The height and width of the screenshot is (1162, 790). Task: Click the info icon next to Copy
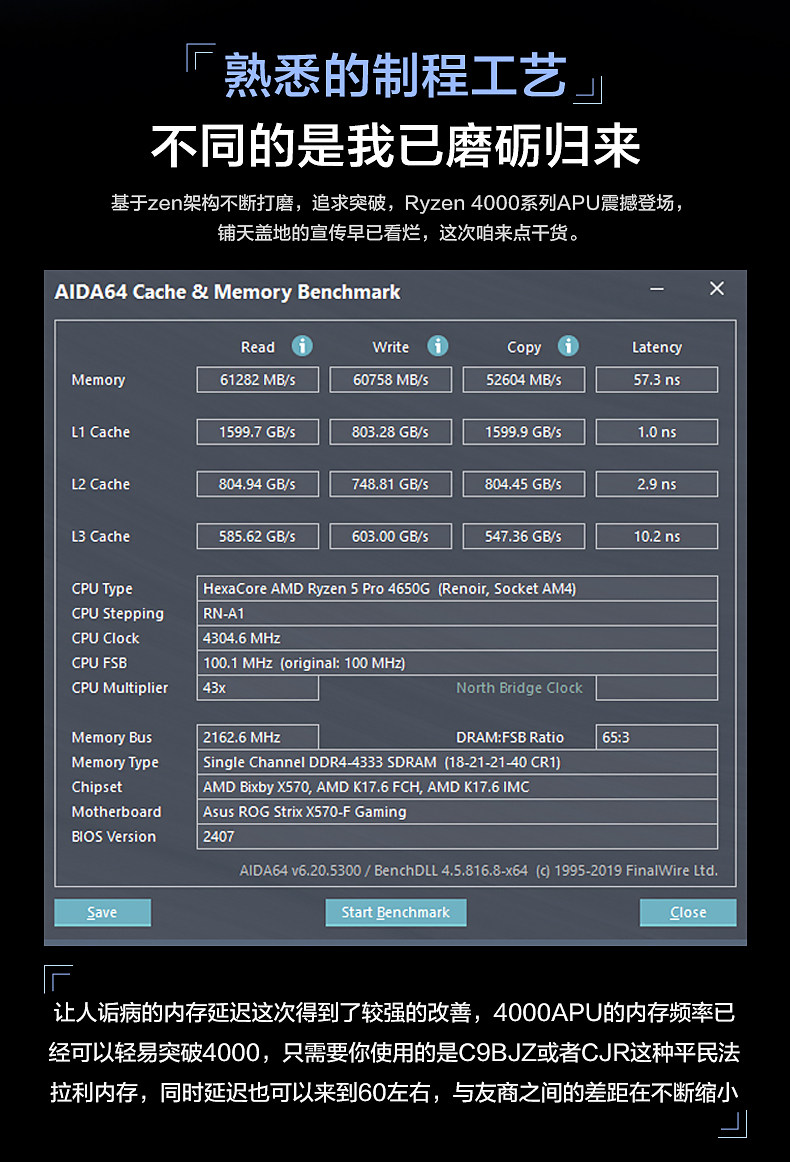(568, 346)
